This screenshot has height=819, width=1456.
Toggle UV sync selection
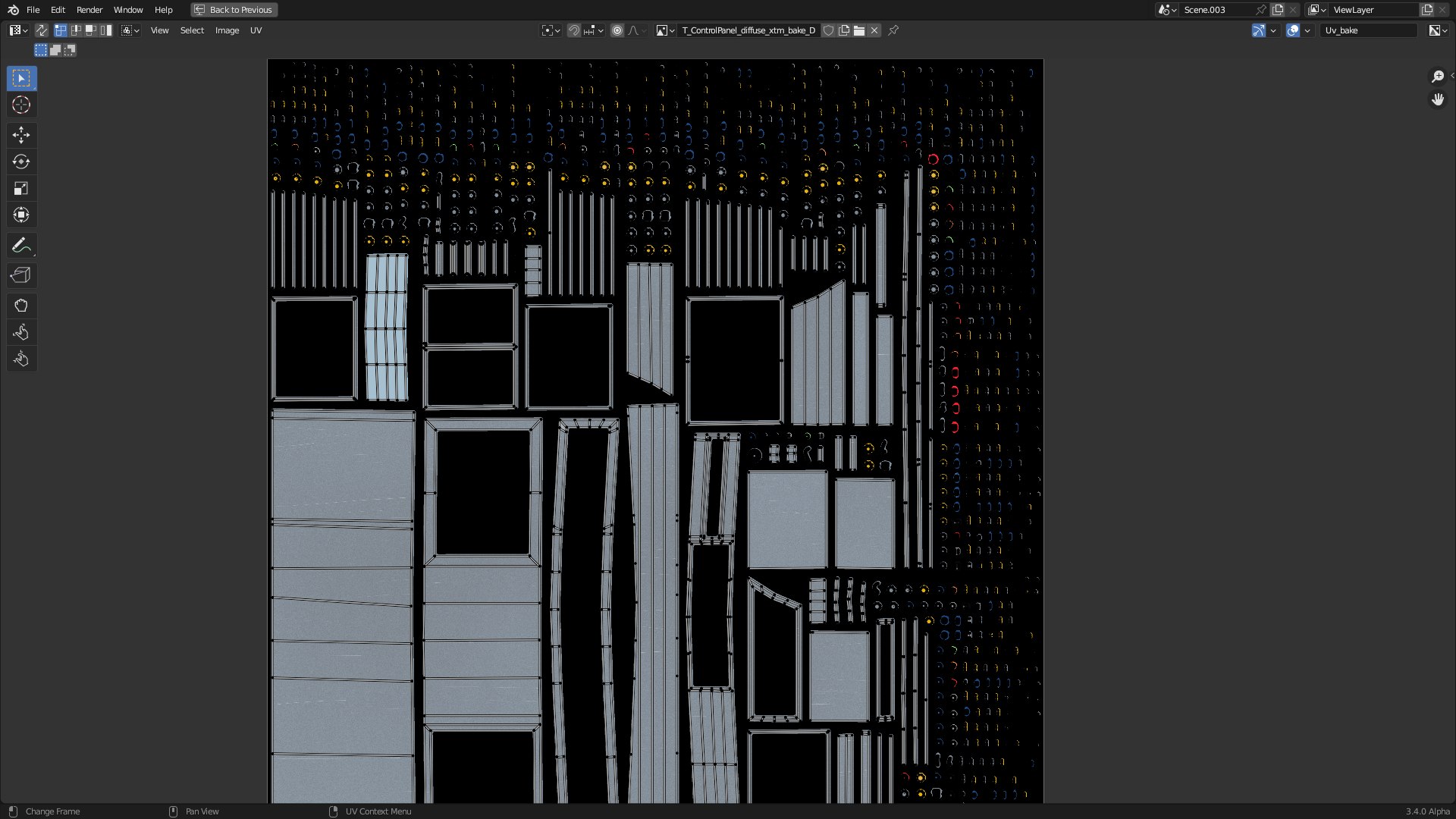coord(42,30)
